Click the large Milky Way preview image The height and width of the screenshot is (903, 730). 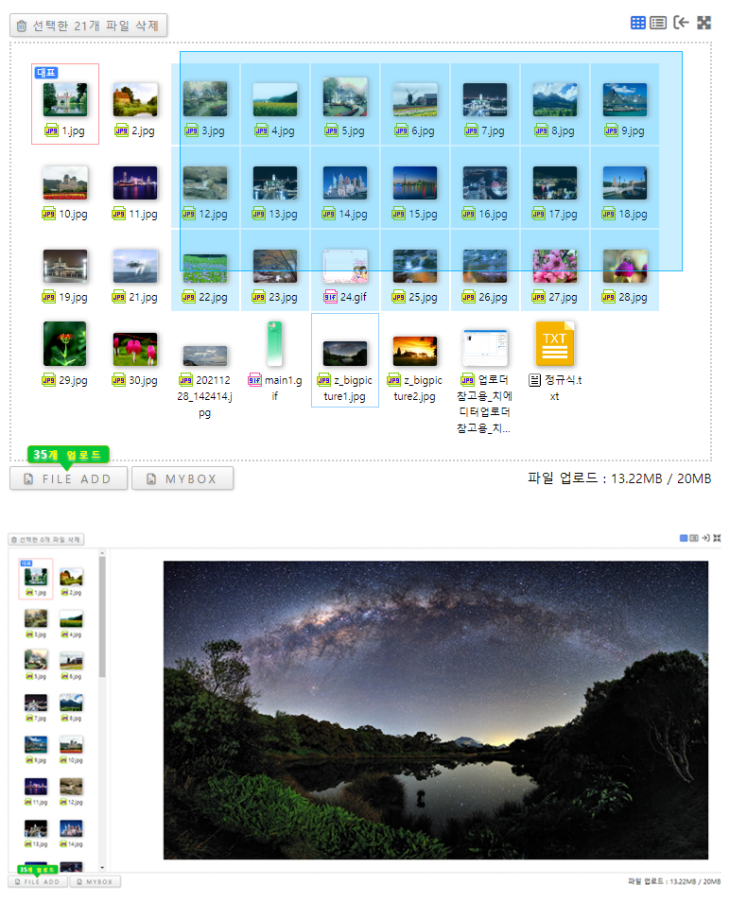[x=436, y=710]
